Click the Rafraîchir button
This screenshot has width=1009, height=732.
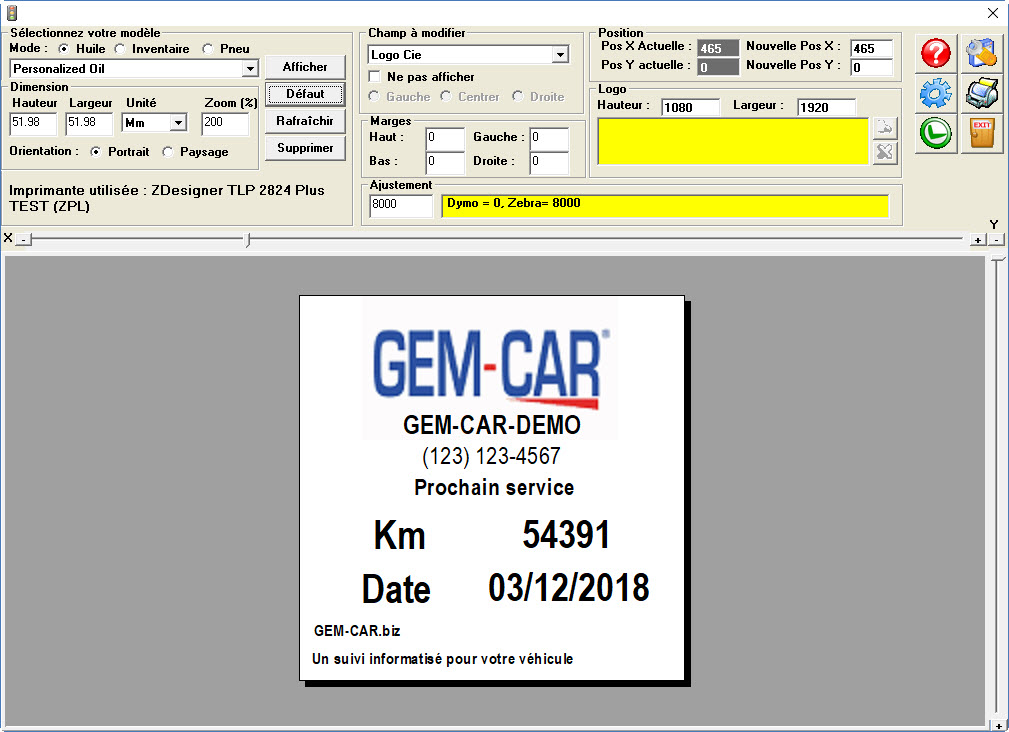(x=305, y=121)
